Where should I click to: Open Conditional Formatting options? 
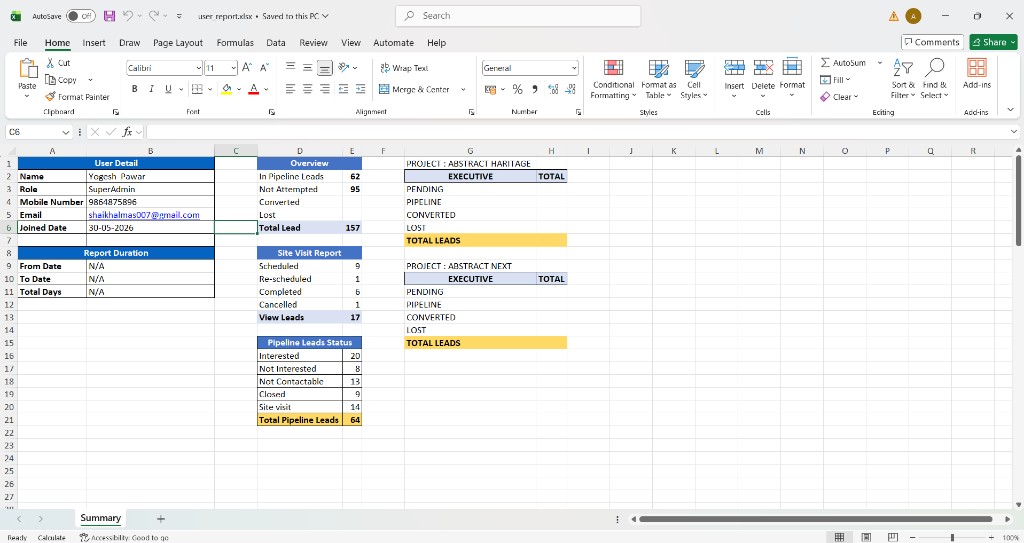point(613,79)
